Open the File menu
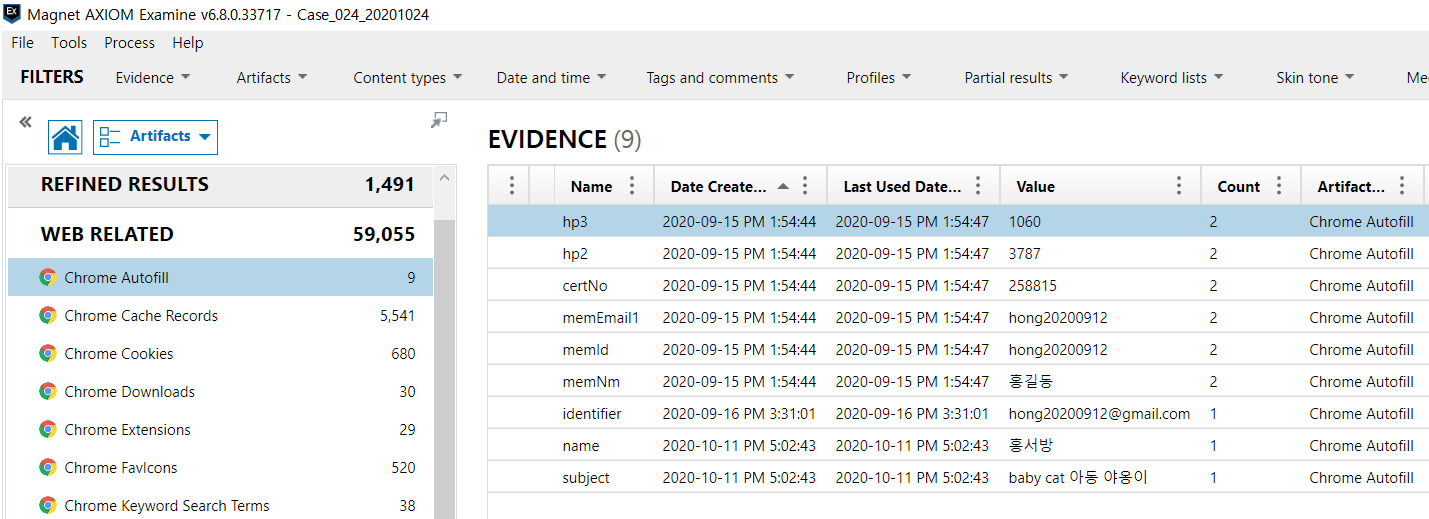This screenshot has width=1429, height=519. 22,42
